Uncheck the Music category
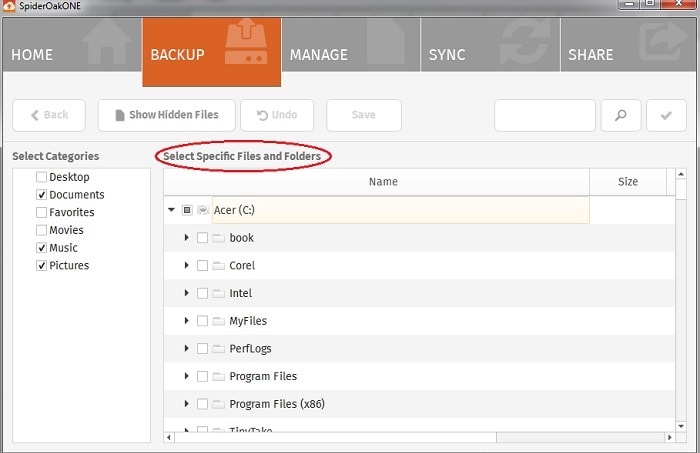Screen dimensions: 700x453 tap(42, 248)
